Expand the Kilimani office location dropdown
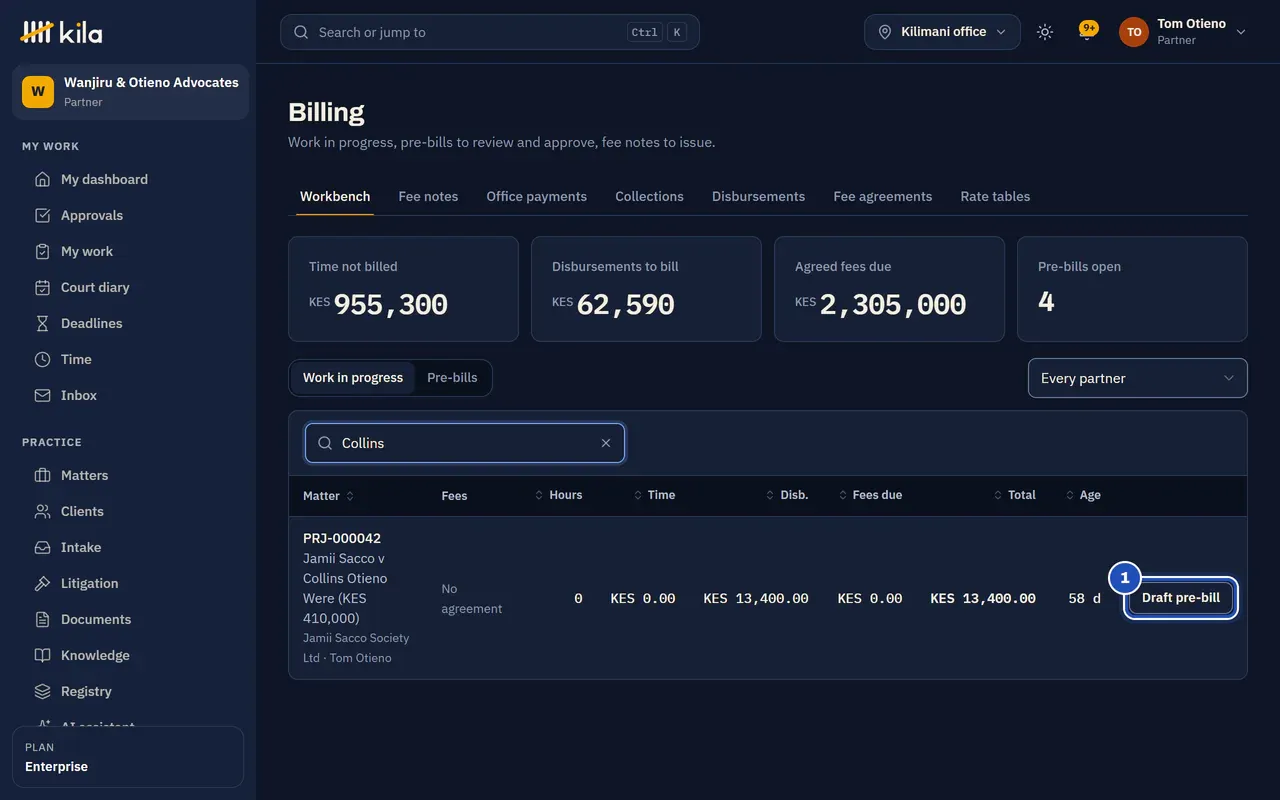Screen dimensions: 1280x800 [942, 32]
